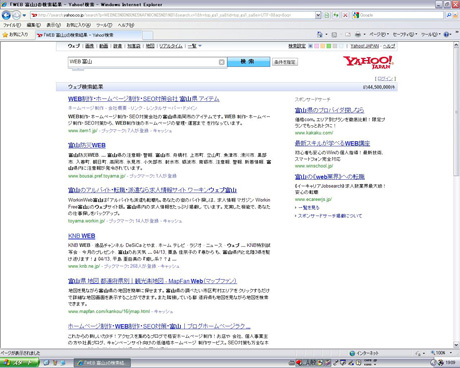Click the Show Desktop quick launch icon

(x=46, y=363)
